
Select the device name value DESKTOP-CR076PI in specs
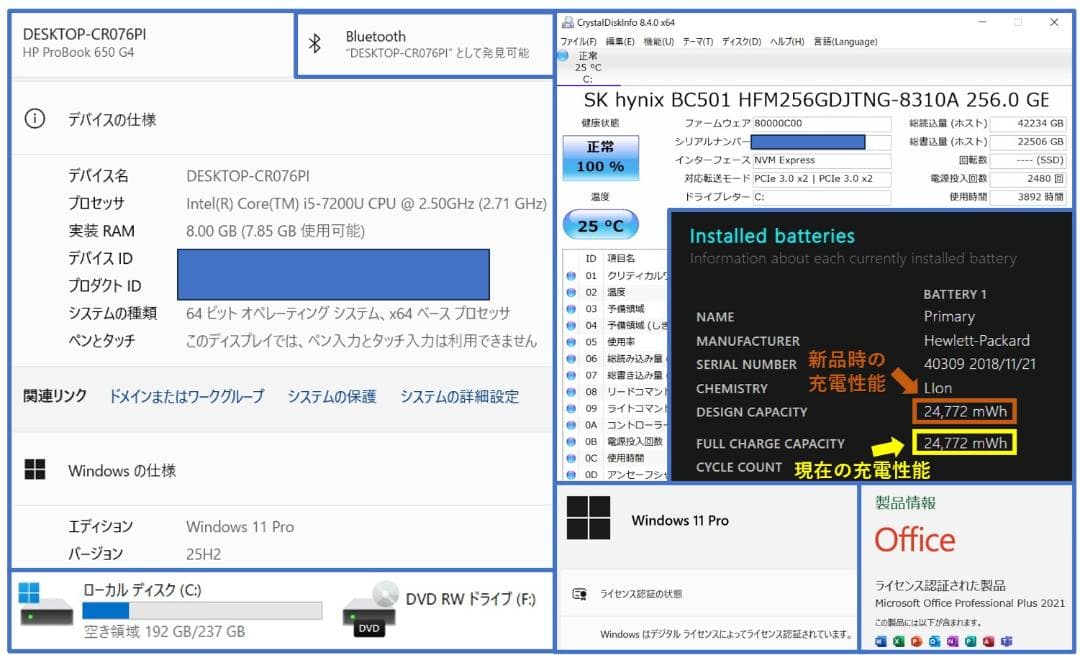click(248, 176)
